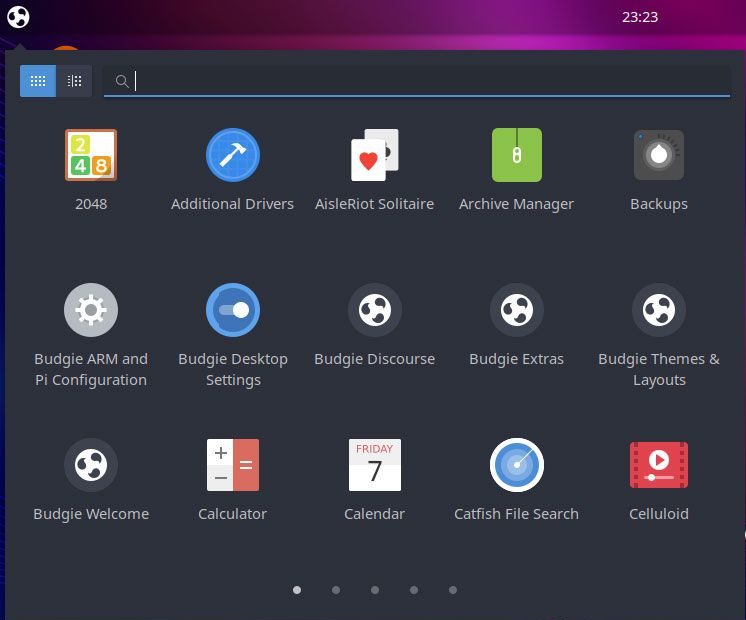Click the "Catfish File Search" label
746x620 pixels.
tap(517, 514)
